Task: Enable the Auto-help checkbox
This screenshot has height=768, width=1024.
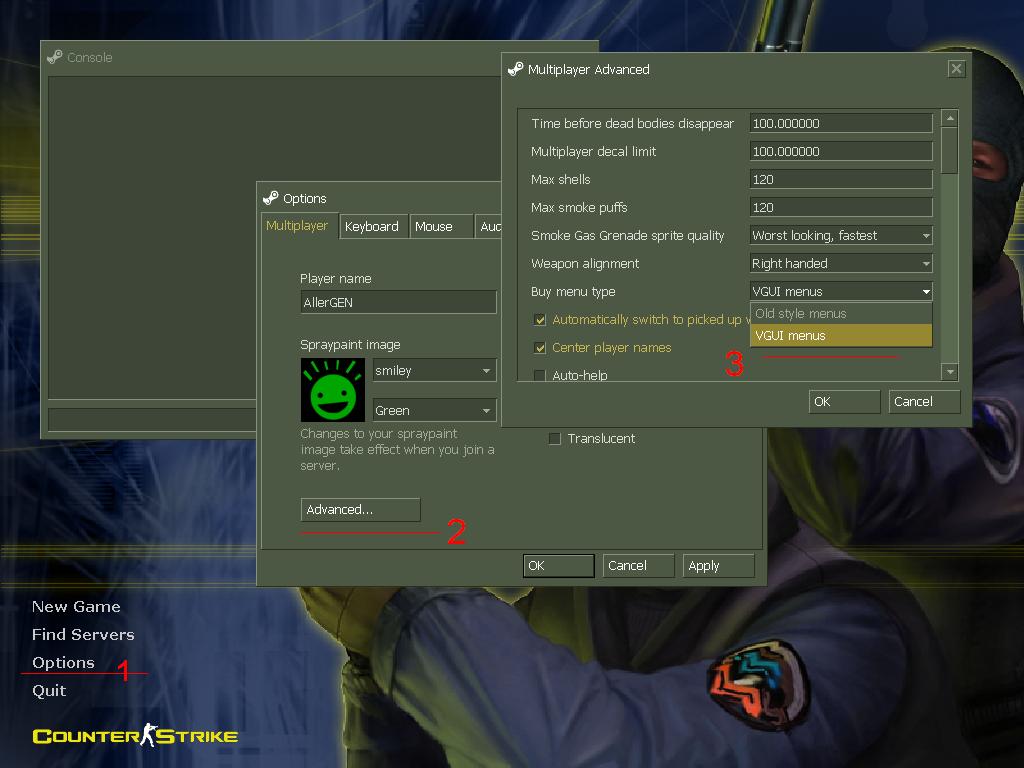Action: [x=540, y=376]
